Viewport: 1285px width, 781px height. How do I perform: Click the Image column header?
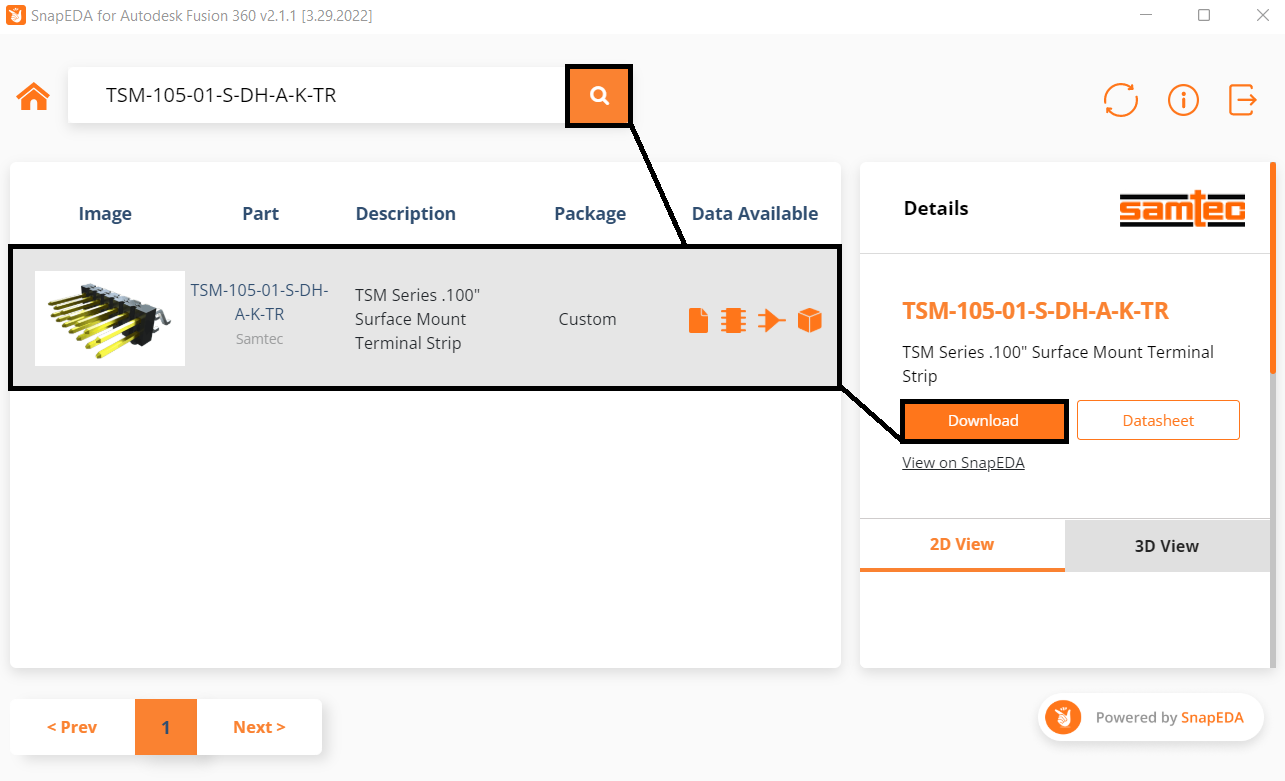tap(105, 213)
